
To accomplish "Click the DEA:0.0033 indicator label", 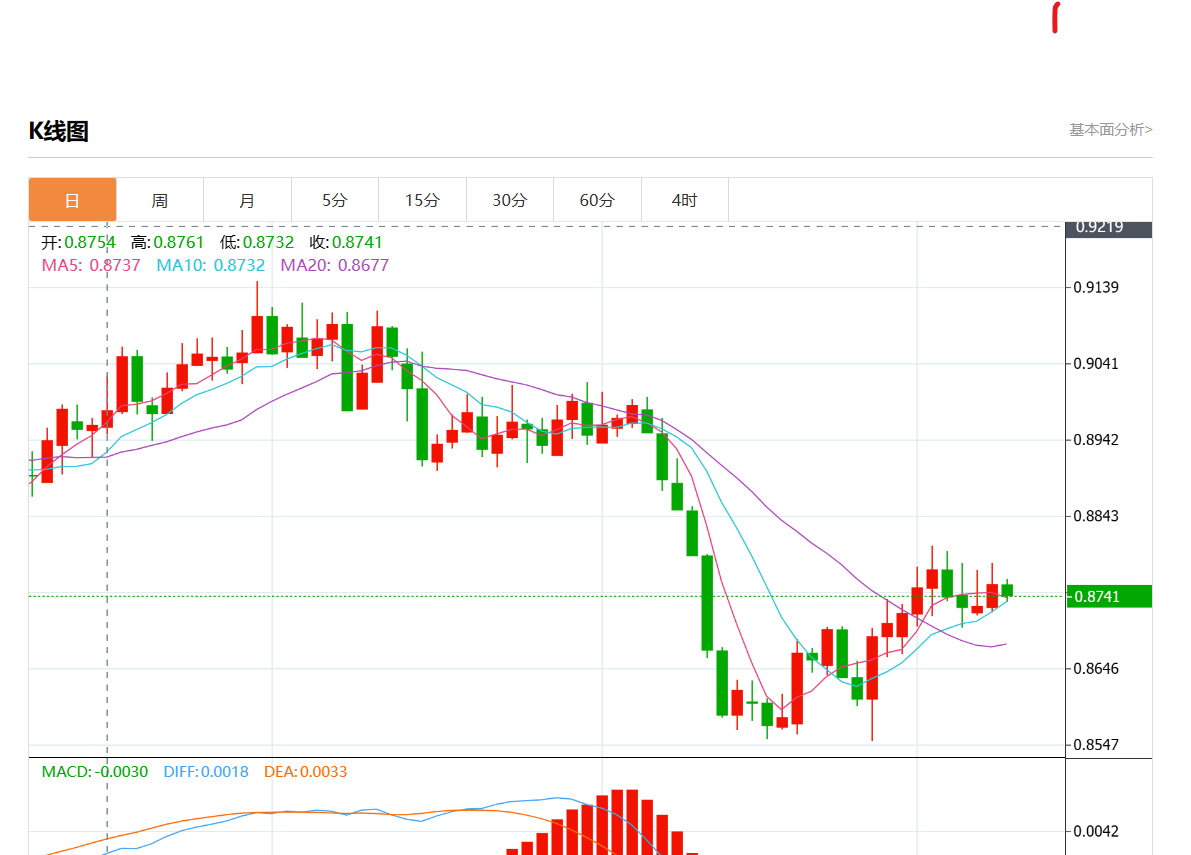I will coord(305,771).
